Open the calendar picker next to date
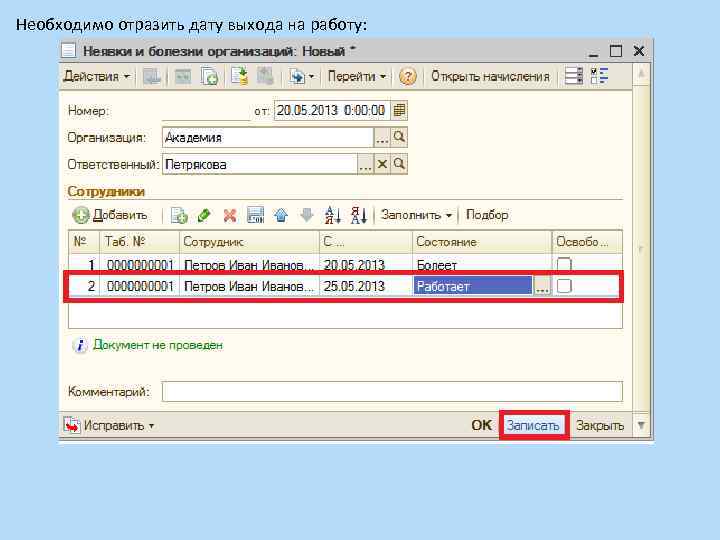The height and width of the screenshot is (540, 720). [399, 111]
